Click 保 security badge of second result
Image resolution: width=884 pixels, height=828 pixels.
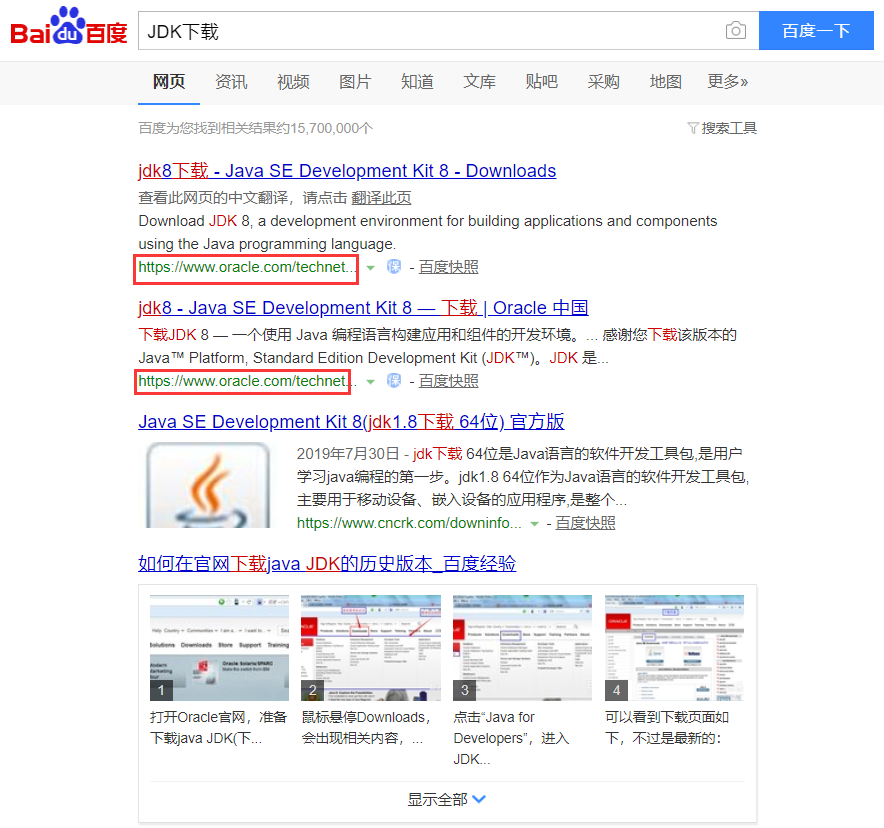click(394, 381)
